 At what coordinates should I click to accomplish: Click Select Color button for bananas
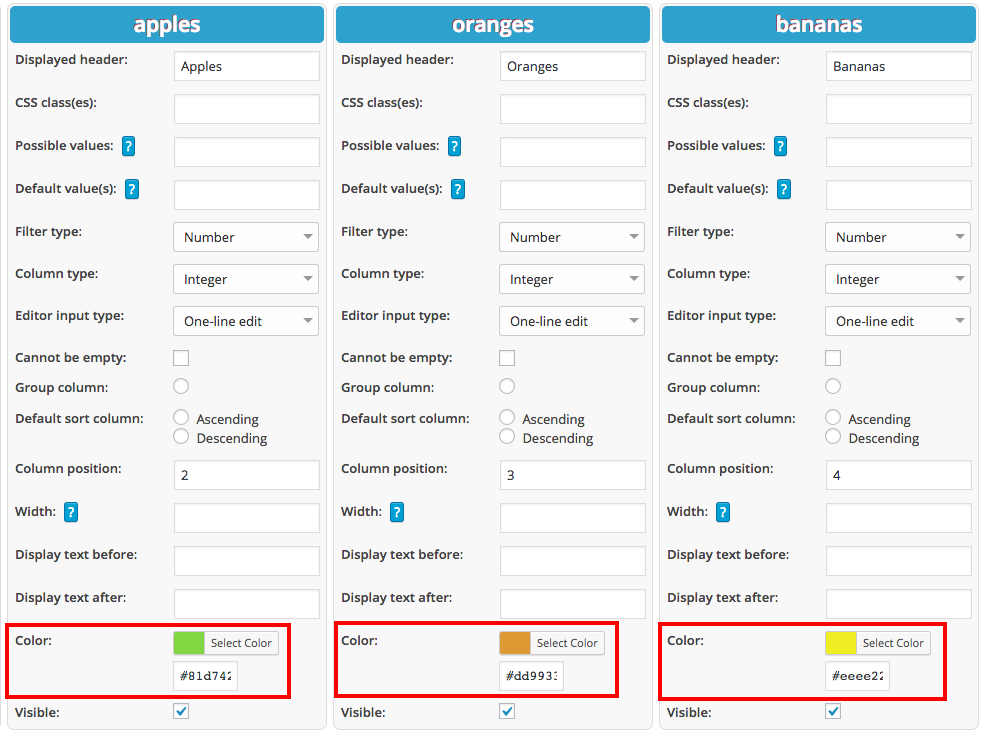coord(893,643)
